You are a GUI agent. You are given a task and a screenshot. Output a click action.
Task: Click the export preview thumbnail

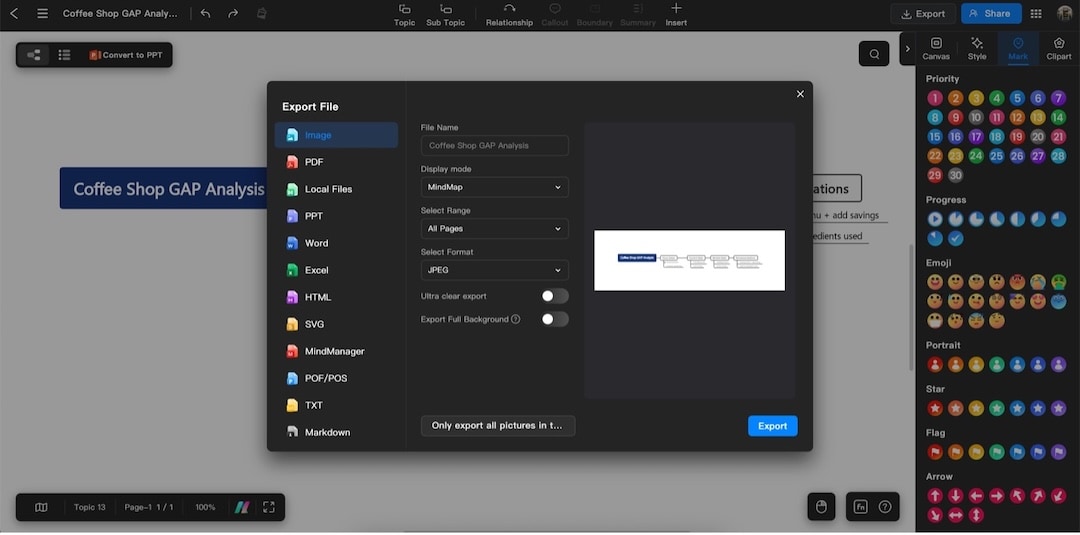689,260
